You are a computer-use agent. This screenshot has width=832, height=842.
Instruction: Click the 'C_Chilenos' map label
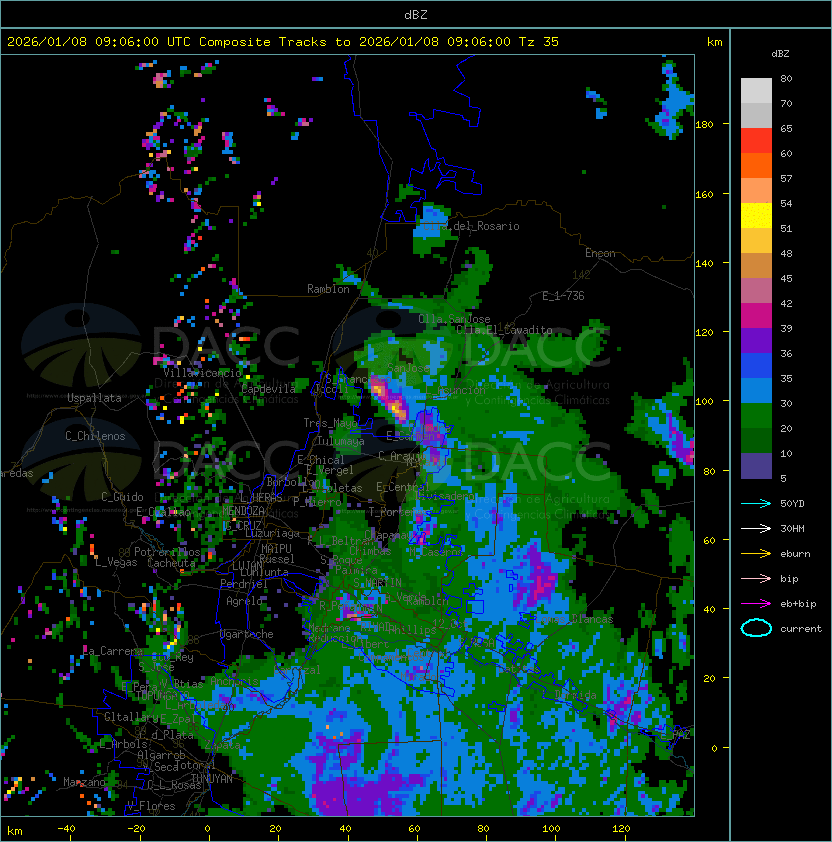pos(95,436)
